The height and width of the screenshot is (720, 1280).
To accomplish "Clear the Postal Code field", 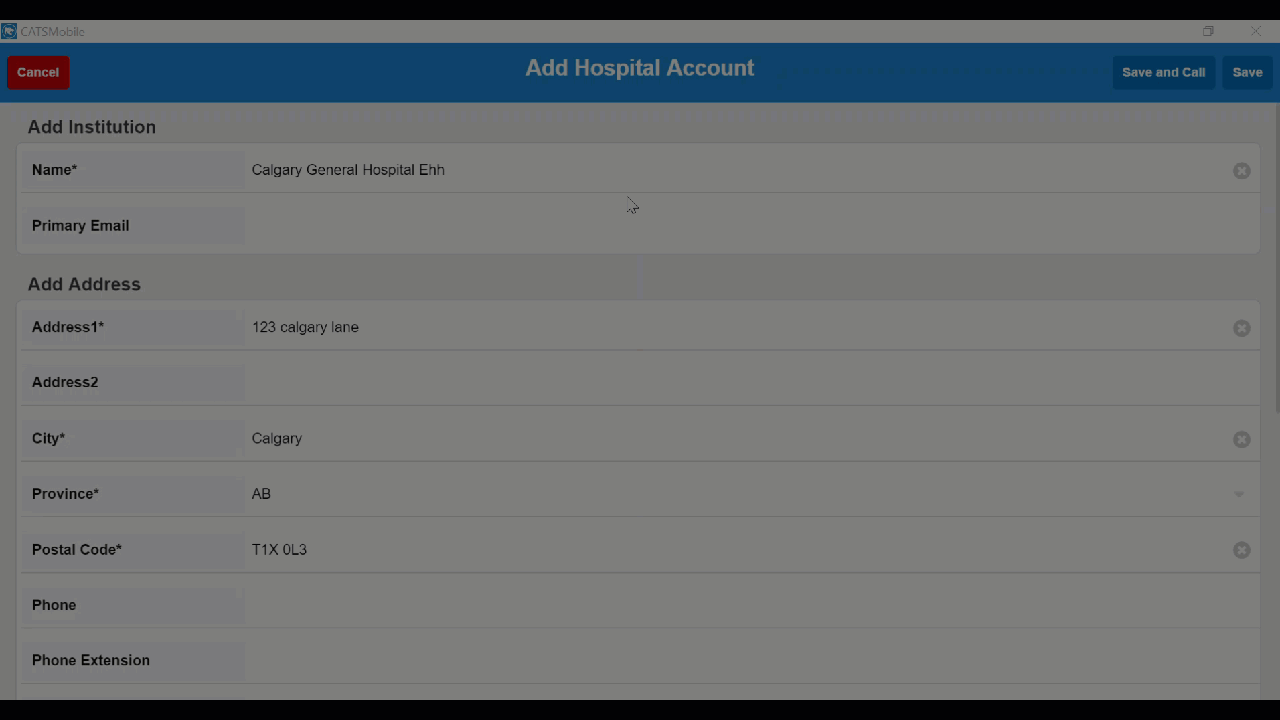I will tap(1241, 550).
